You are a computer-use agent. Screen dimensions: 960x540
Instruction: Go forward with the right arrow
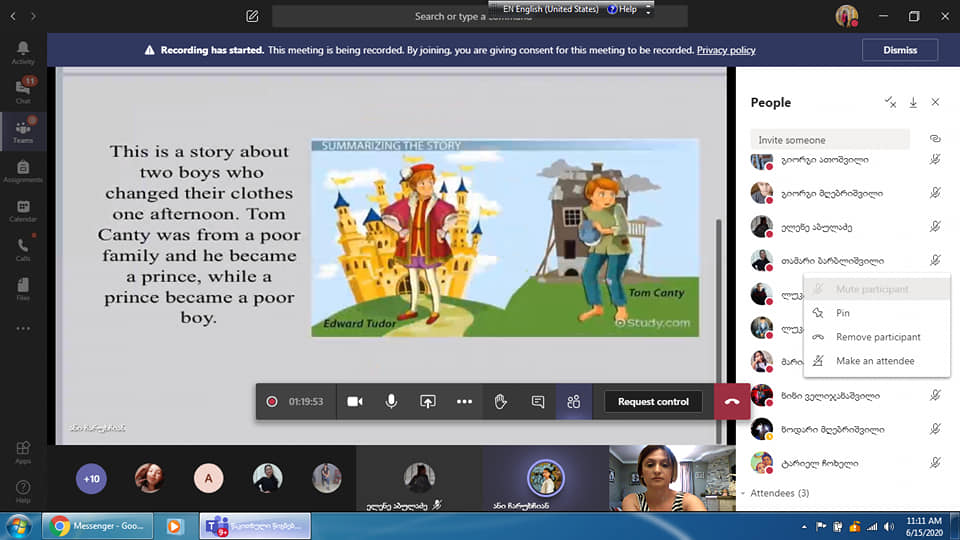[x=34, y=16]
